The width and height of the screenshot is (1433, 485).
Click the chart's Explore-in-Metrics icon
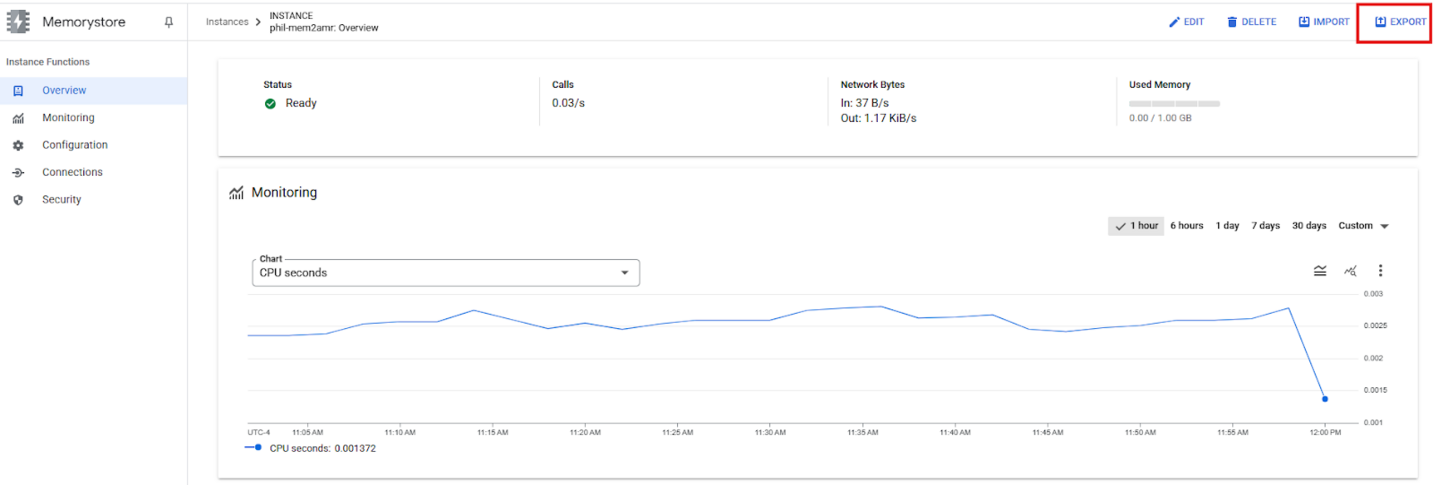[x=1351, y=271]
